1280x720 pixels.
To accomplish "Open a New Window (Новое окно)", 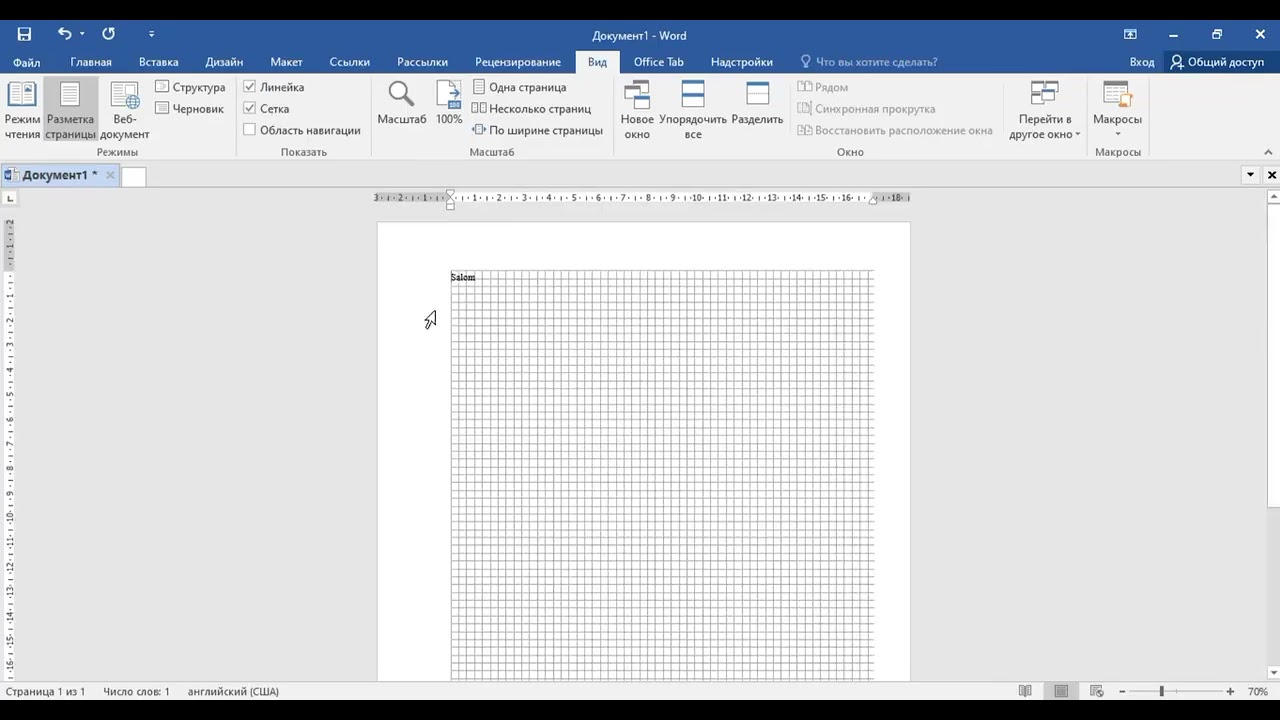I will pyautogui.click(x=637, y=111).
